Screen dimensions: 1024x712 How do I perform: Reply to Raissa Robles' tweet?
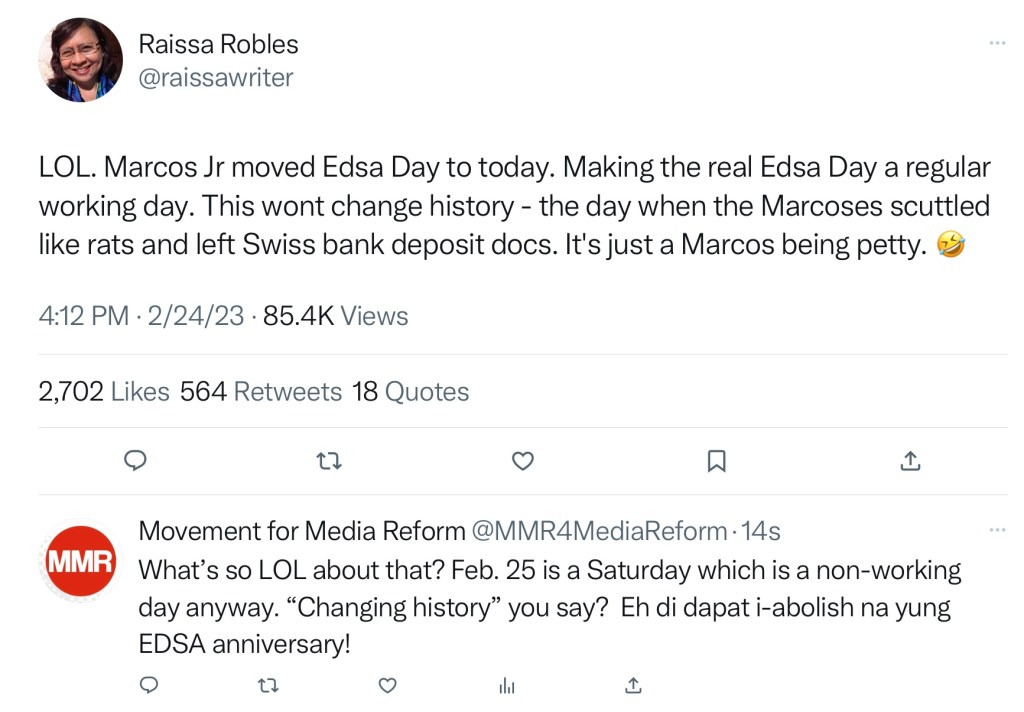click(x=135, y=460)
